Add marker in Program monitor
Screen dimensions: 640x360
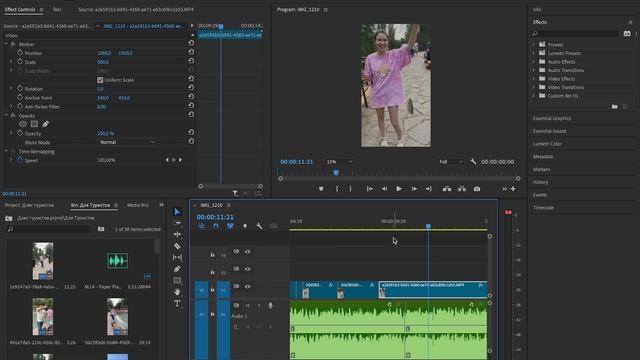pos(321,189)
